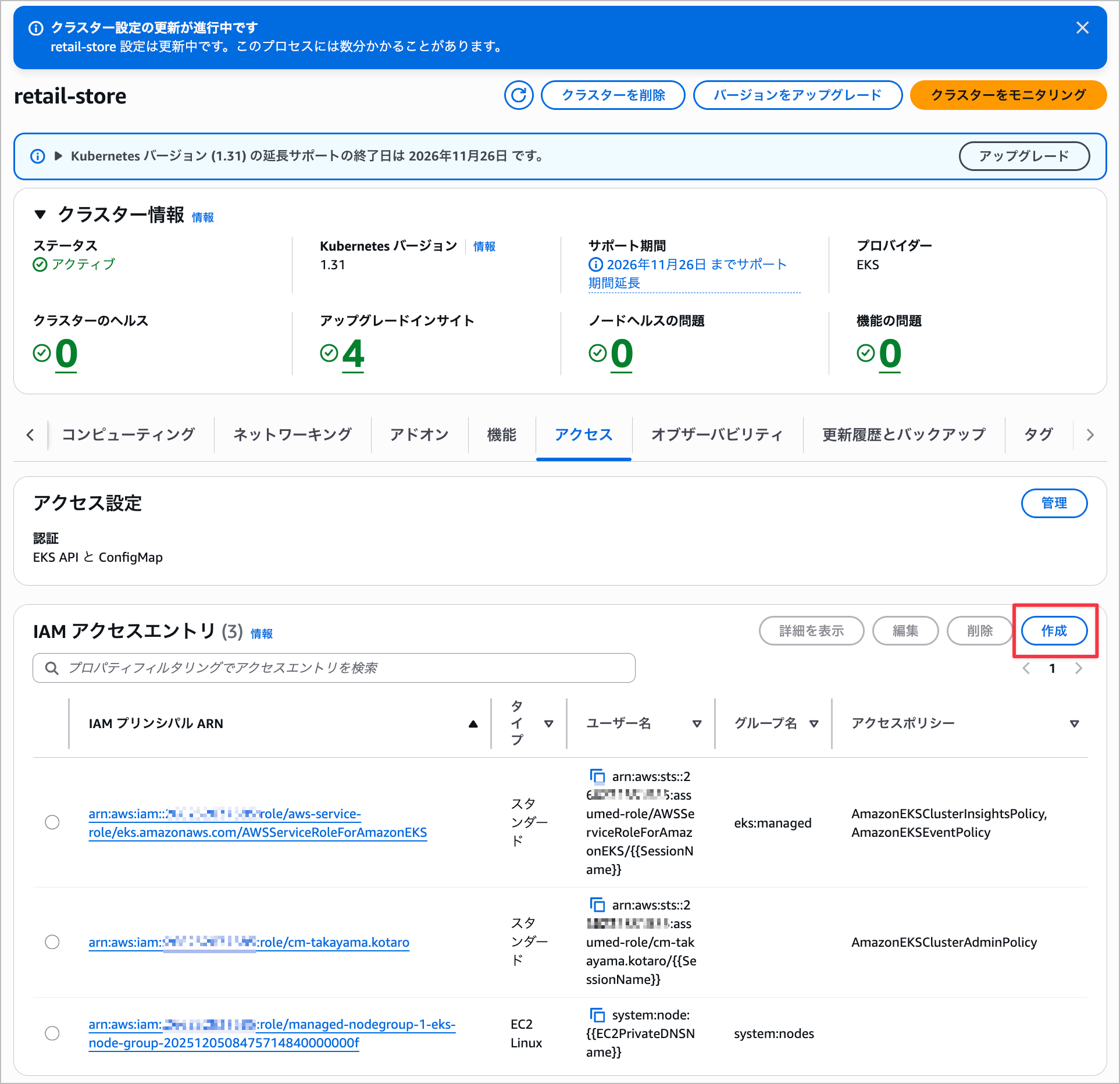Dismiss the blue update notification banner
Screen dimensions: 1120x1084
pos(1082,28)
